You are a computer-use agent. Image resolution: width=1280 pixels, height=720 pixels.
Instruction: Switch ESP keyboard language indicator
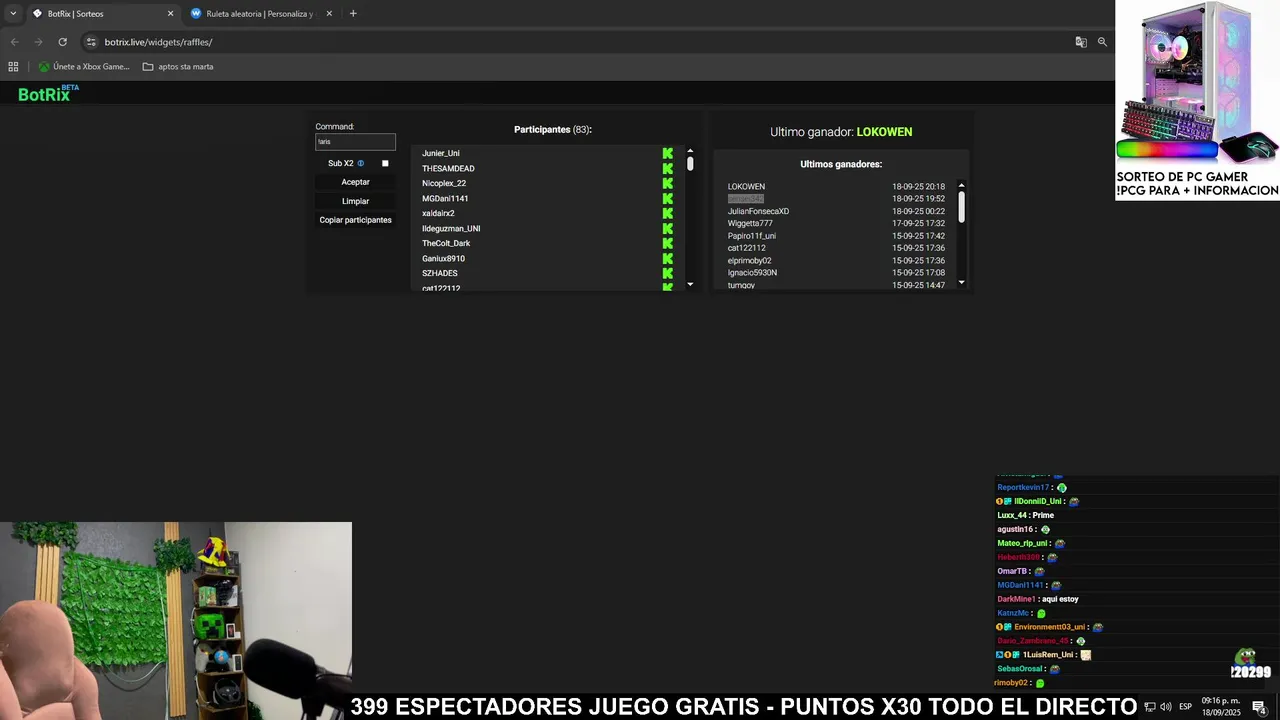pyautogui.click(x=1185, y=707)
